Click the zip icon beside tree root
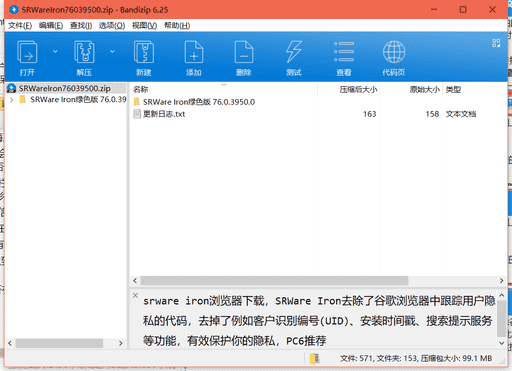The image size is (512, 371). (11, 88)
